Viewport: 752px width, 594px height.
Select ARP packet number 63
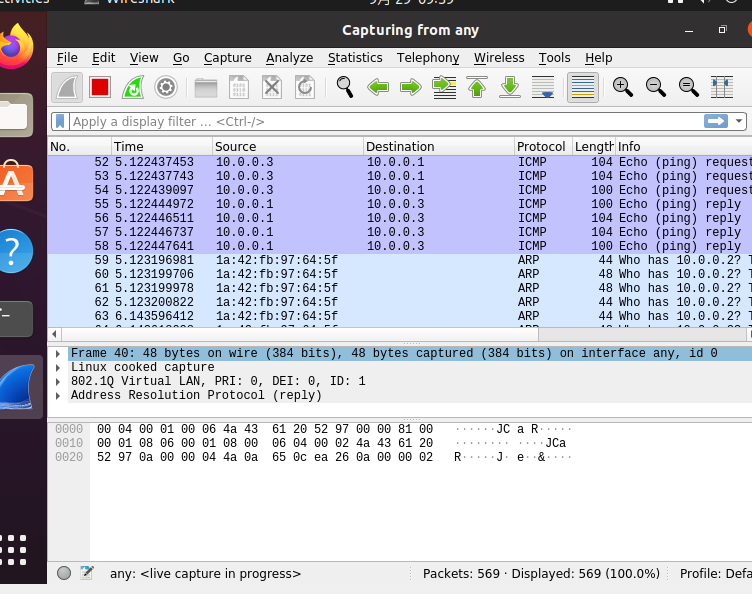pyautogui.click(x=400, y=316)
